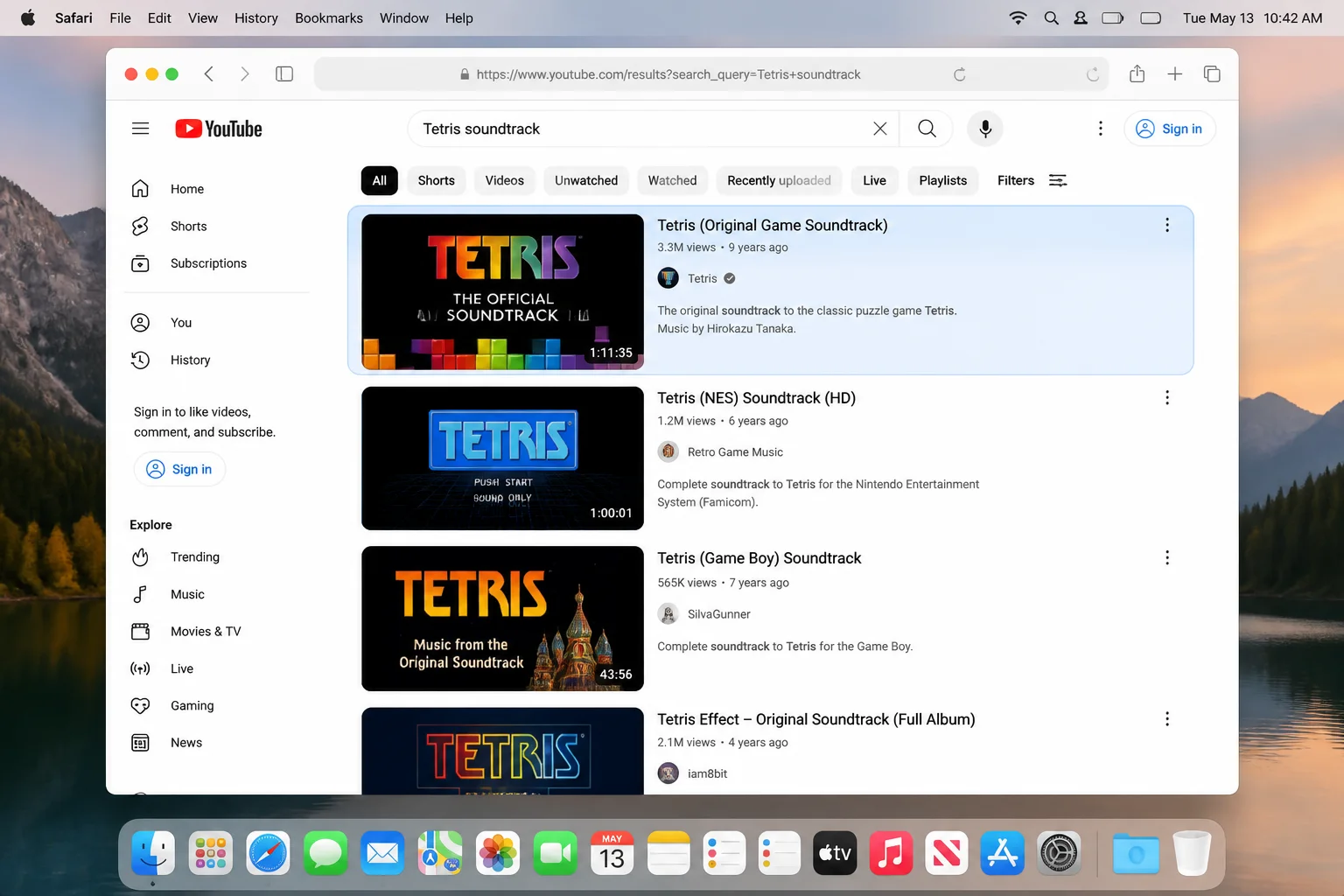
Task: Visit the verified Tetris channel
Action: [x=702, y=278]
